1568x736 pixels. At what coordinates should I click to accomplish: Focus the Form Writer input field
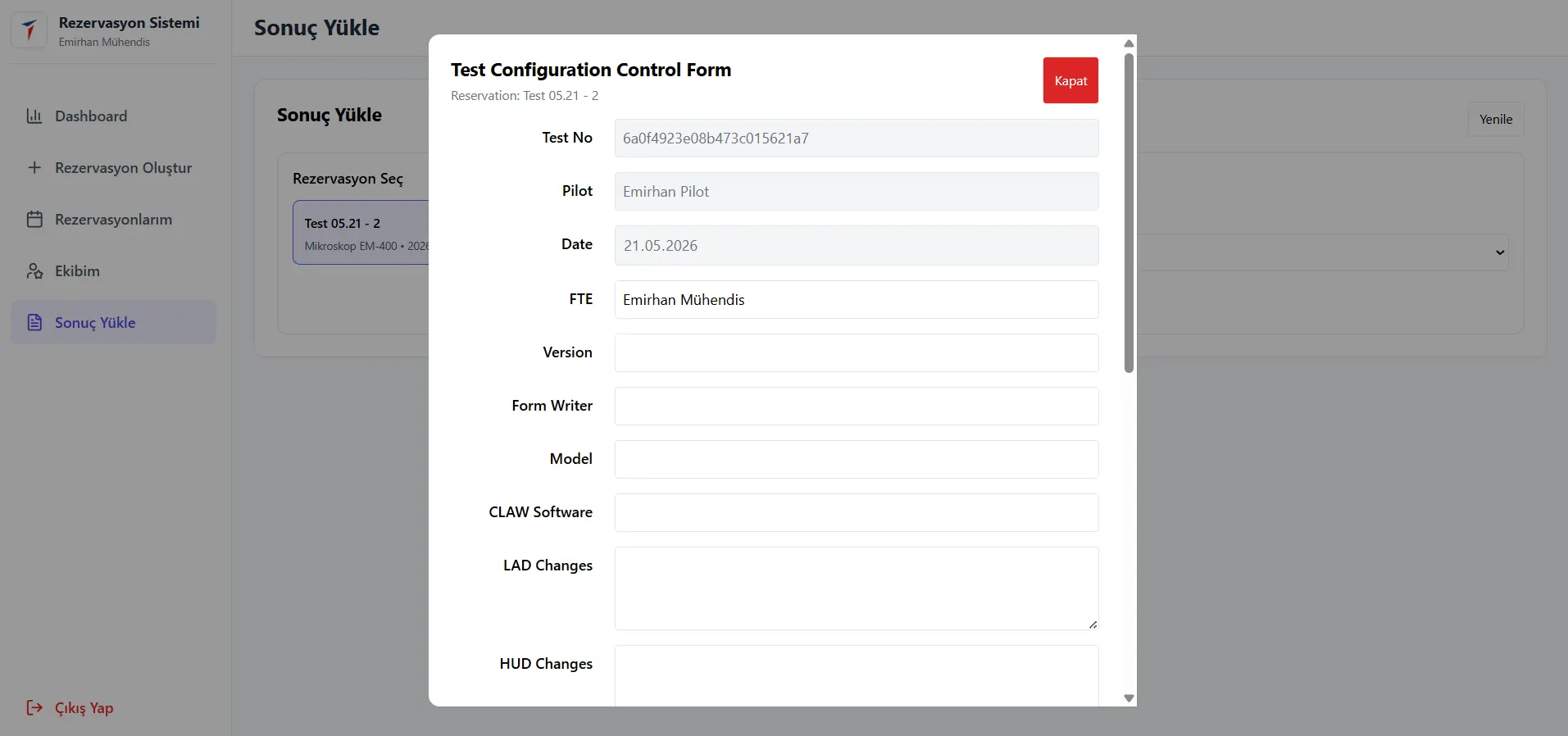(857, 407)
